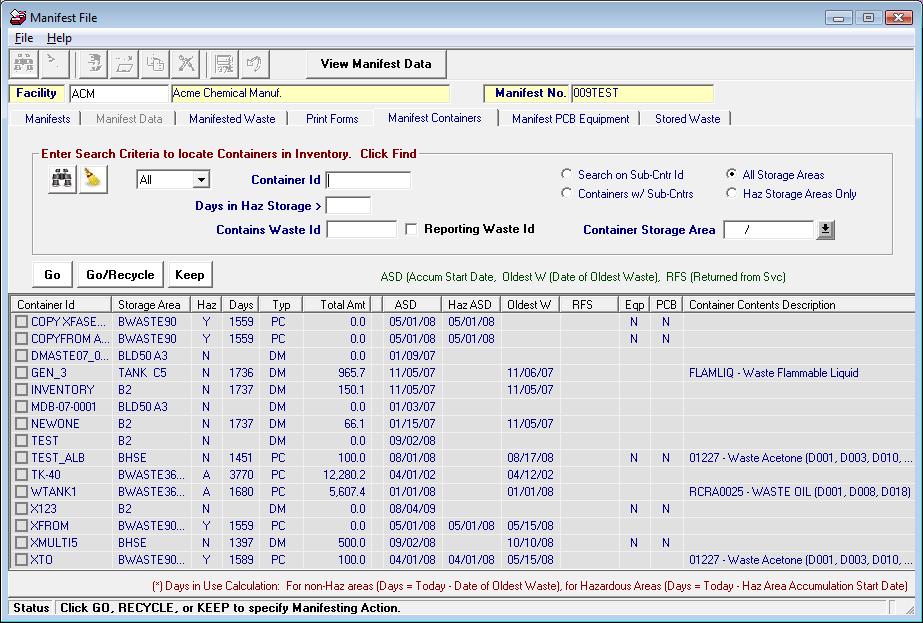Screen dimensions: 923x623
Task: Click the INVENTORY container id cell
Action: point(62,390)
